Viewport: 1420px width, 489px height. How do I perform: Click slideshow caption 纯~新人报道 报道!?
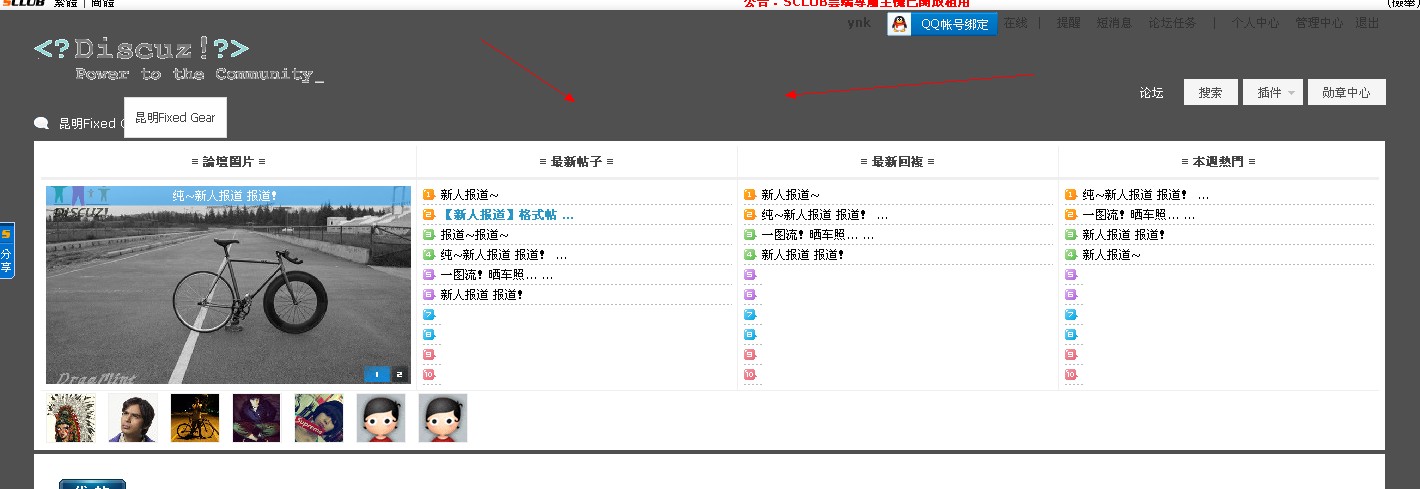225,196
